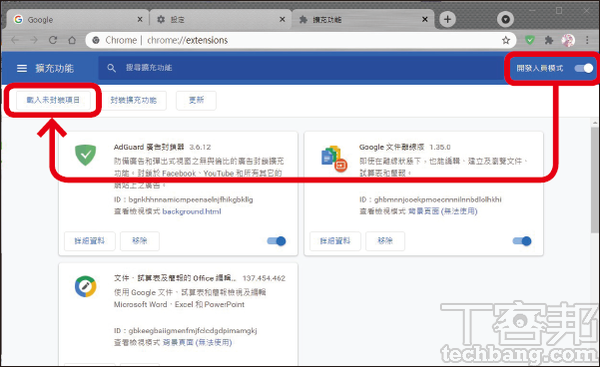Image resolution: width=600 pixels, height=367 pixels.
Task: Open Google Docs Offline details button
Action: (335, 241)
